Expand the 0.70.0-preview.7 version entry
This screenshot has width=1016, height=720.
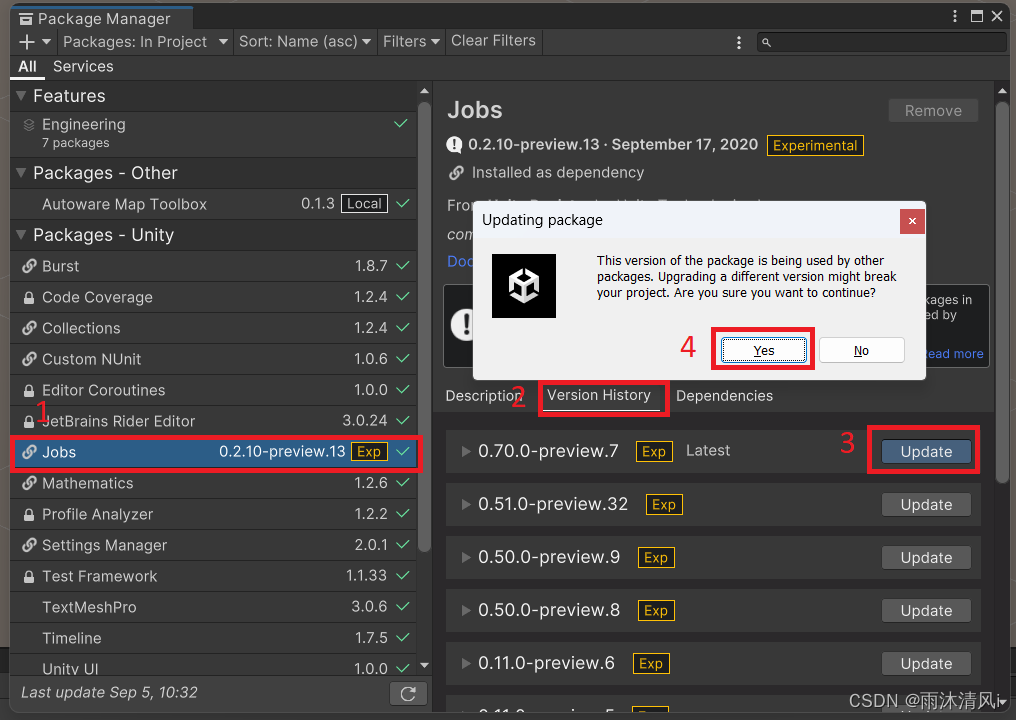click(x=466, y=452)
